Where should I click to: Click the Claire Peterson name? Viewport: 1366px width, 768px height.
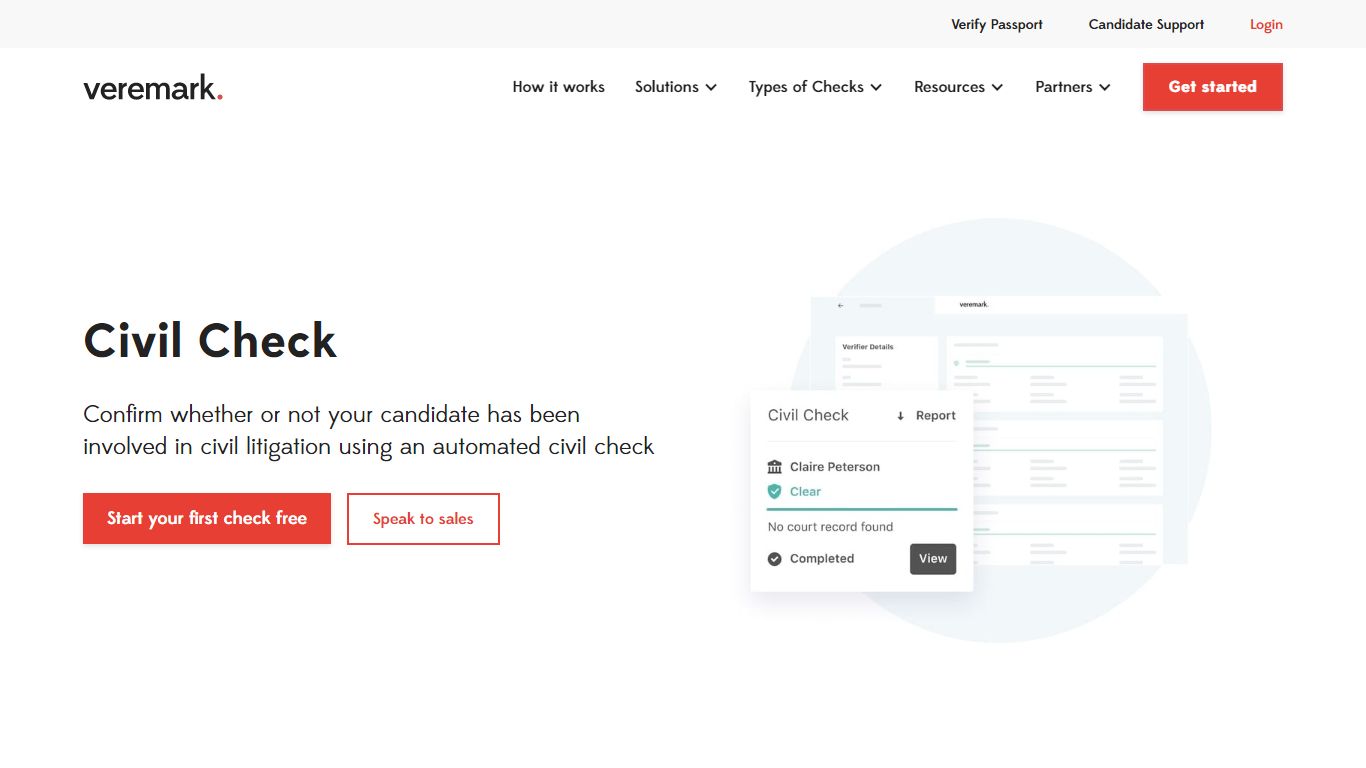835,467
